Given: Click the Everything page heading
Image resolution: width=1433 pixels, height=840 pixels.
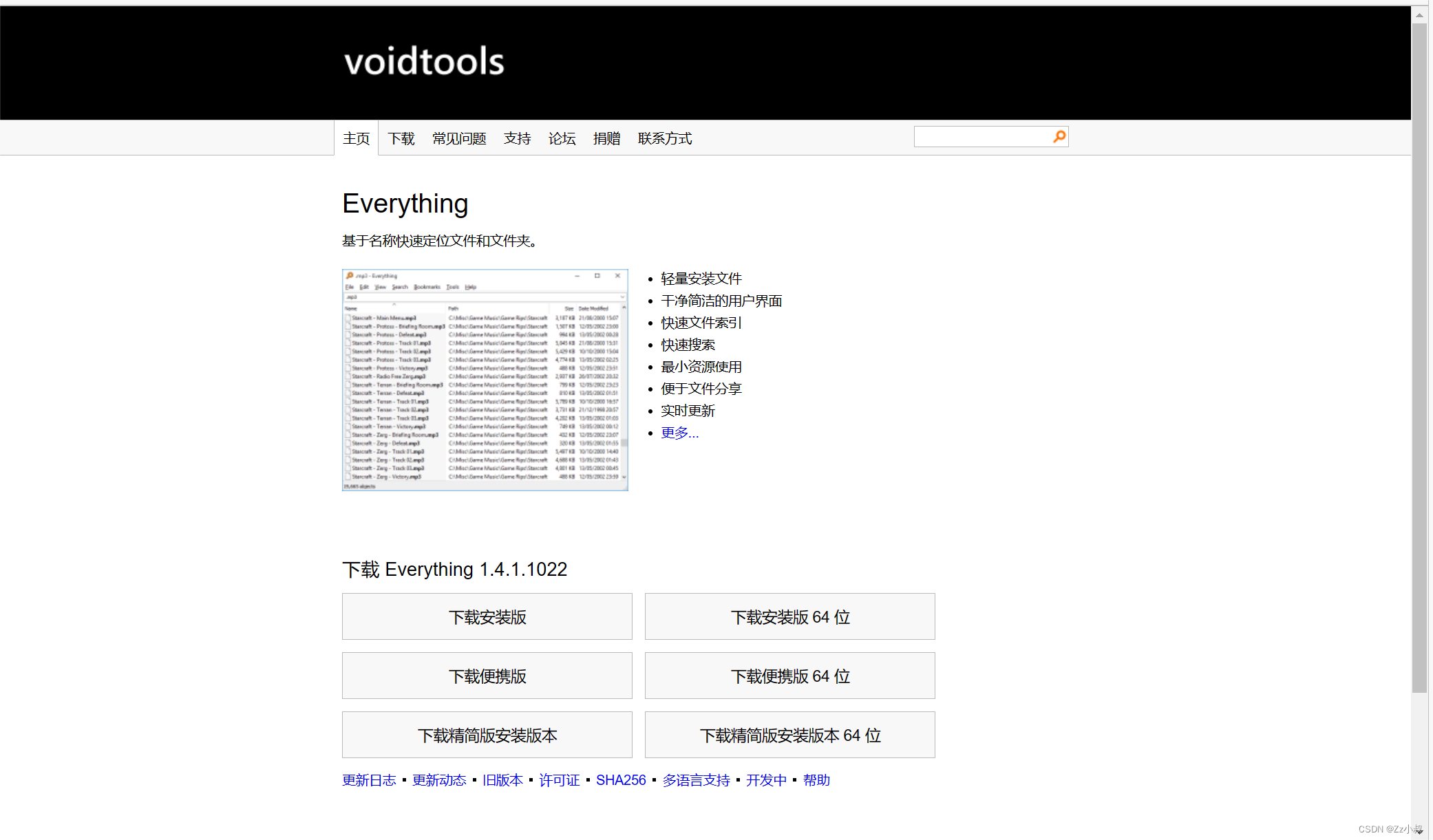Looking at the screenshot, I should coord(405,204).
